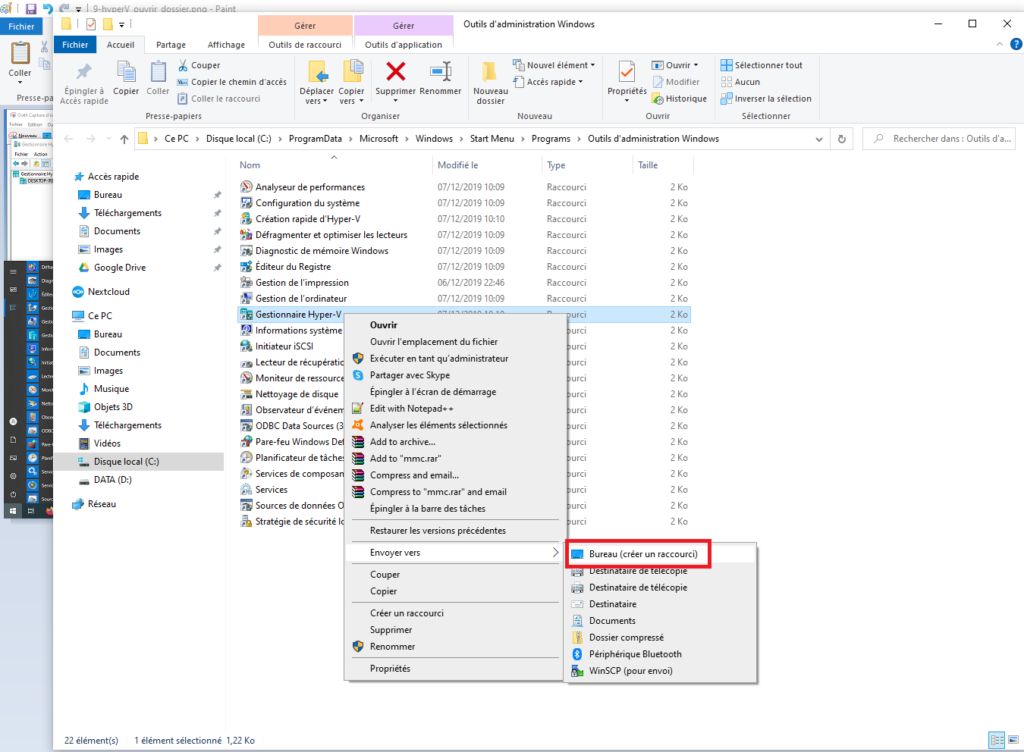Select the Analyseur de performances shortcut

(x=310, y=187)
